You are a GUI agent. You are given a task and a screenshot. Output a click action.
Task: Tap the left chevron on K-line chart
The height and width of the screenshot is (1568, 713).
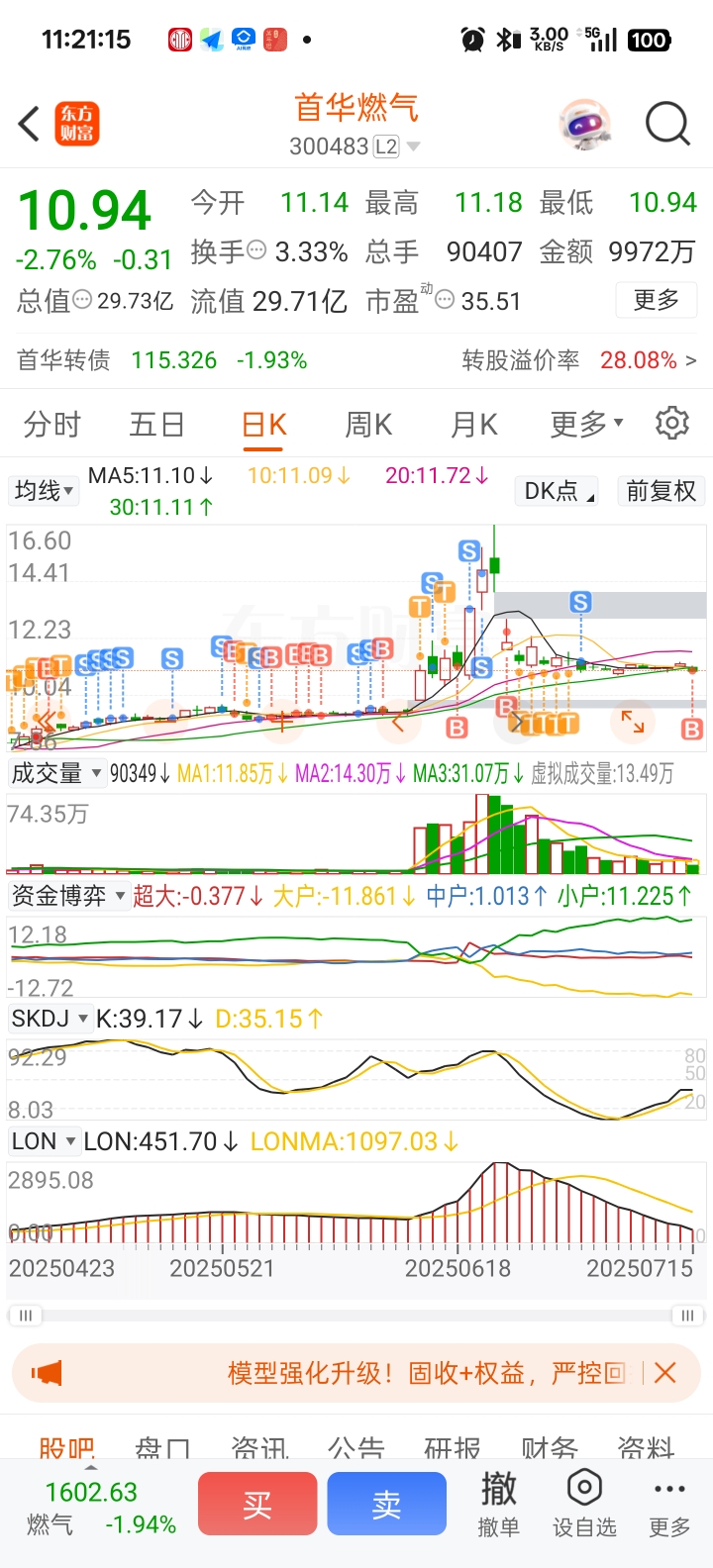399,722
